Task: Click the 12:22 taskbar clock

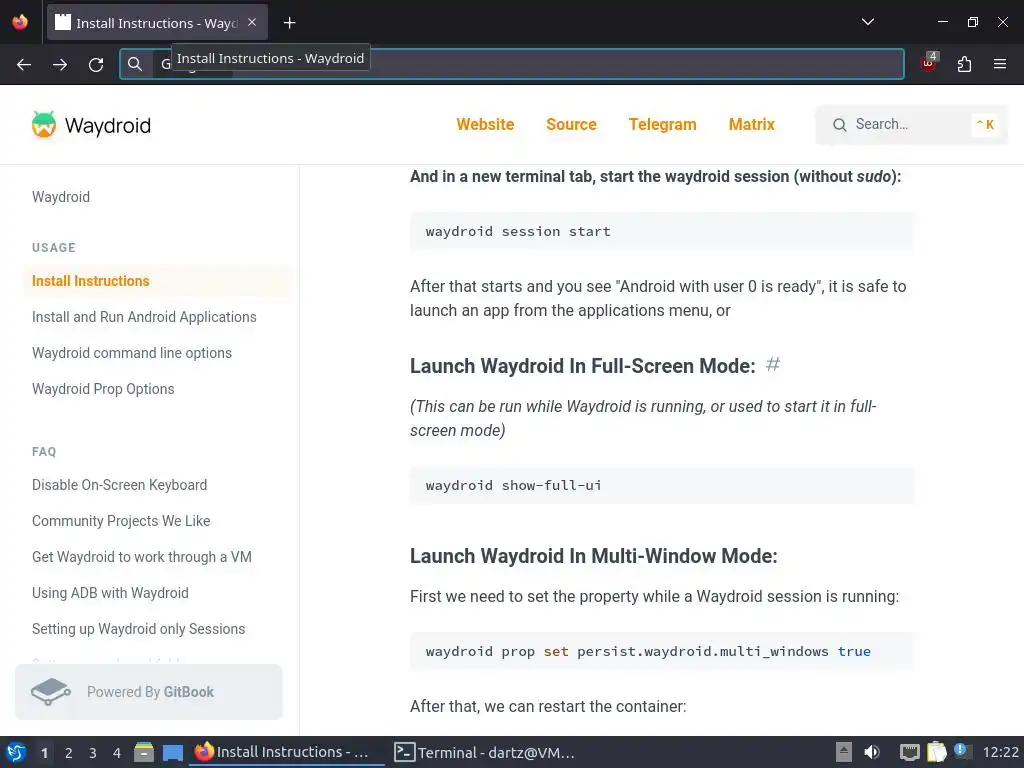Action: (x=1000, y=752)
